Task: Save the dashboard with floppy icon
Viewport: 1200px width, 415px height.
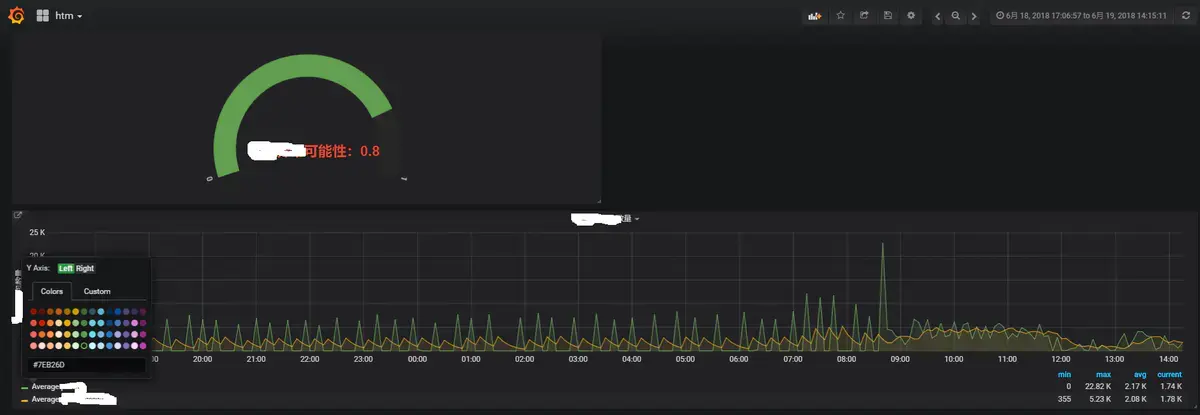Action: [887, 16]
